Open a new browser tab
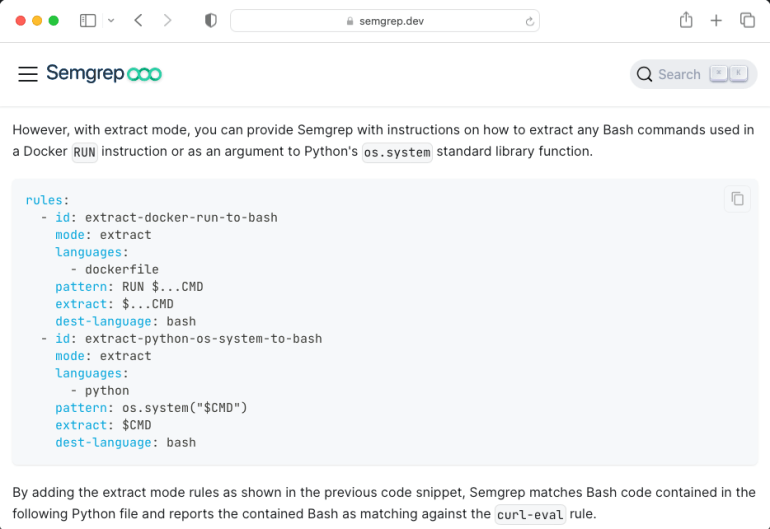This screenshot has height=529, width=770. (716, 20)
